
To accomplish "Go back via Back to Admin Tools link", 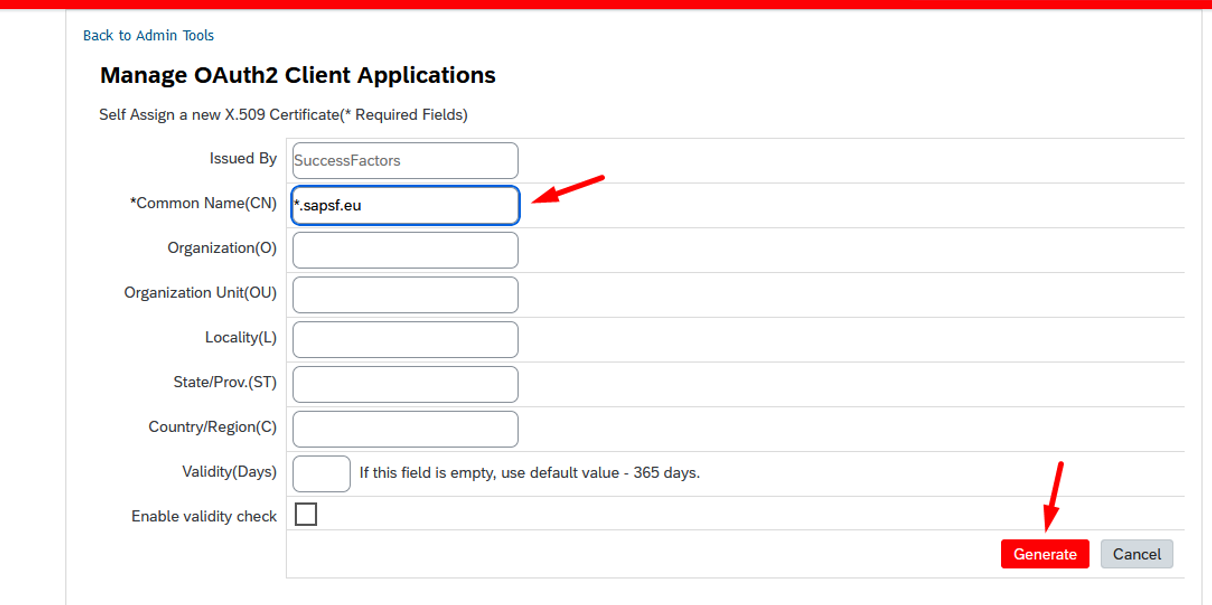I will tap(148, 35).
